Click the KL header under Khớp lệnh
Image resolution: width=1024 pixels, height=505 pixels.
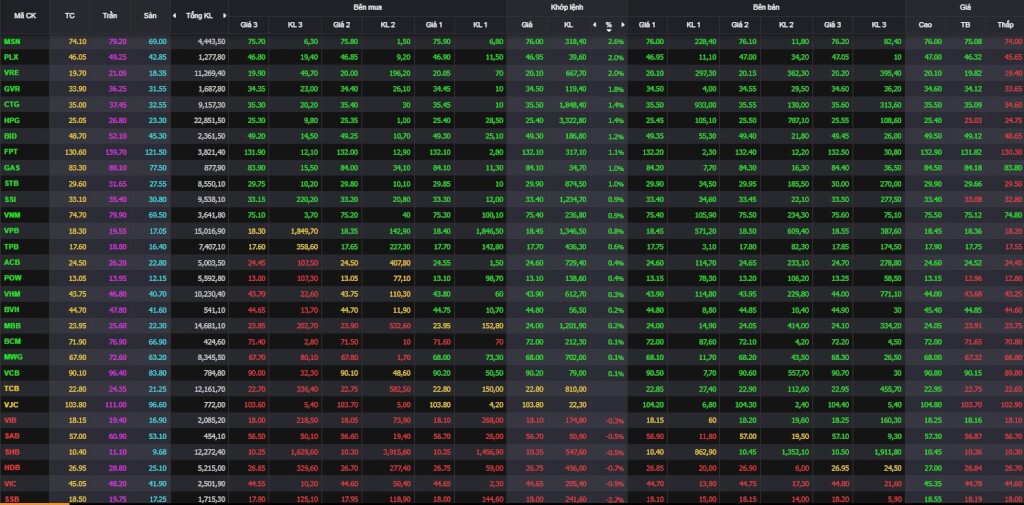568,25
